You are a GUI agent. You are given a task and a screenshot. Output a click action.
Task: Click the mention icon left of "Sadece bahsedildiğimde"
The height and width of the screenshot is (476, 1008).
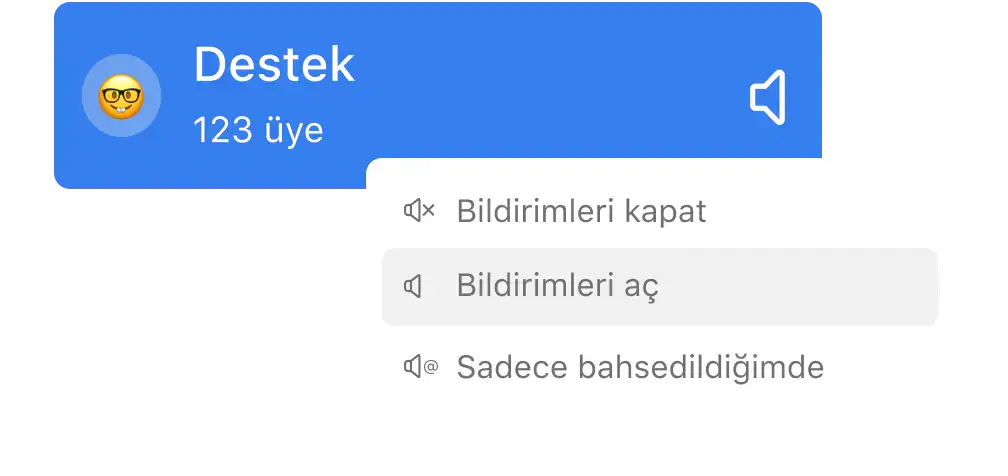(420, 367)
